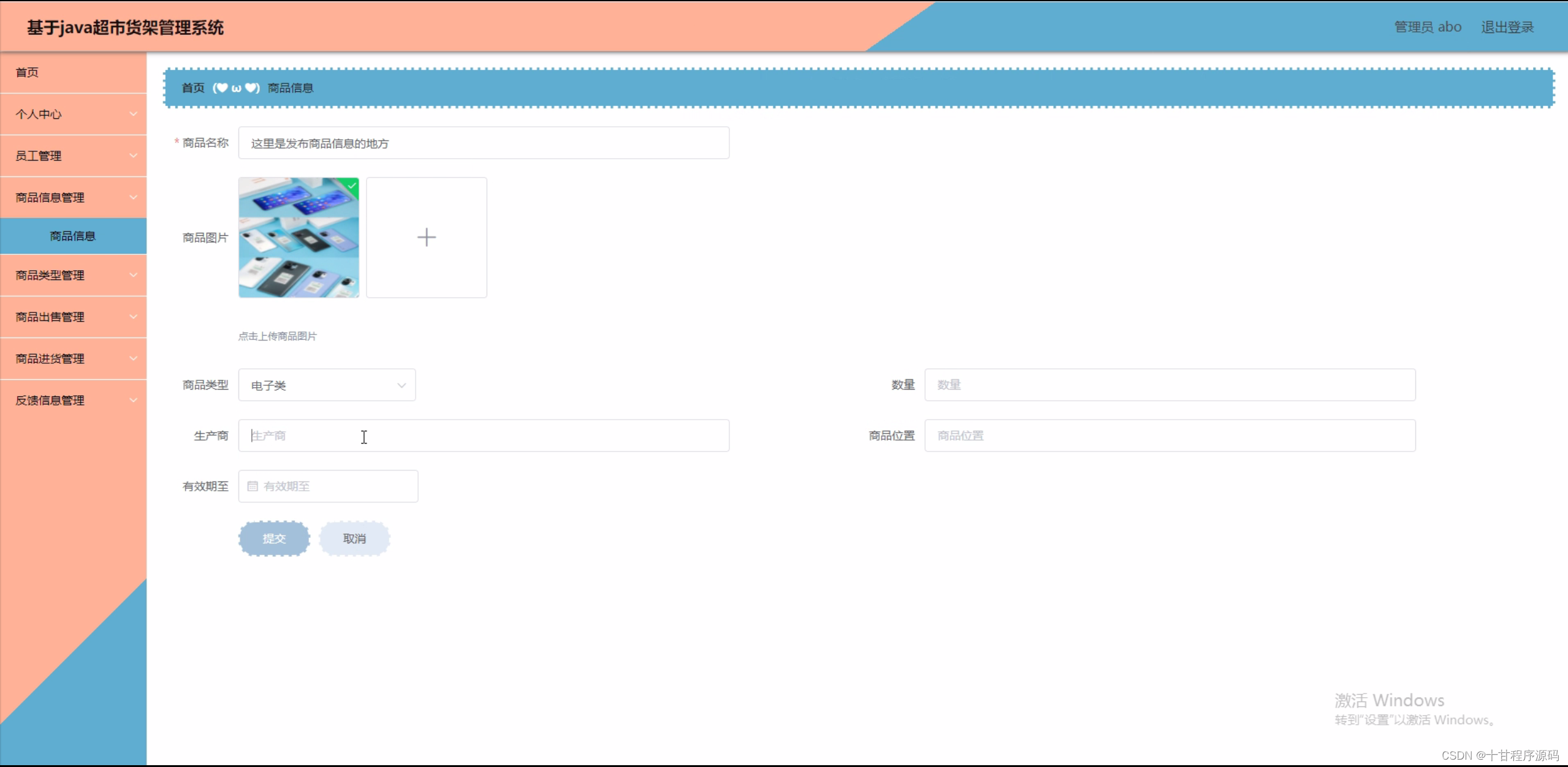This screenshot has height=767, width=1568.
Task: Select the 首页 sidebar menu item
Action: click(x=27, y=73)
